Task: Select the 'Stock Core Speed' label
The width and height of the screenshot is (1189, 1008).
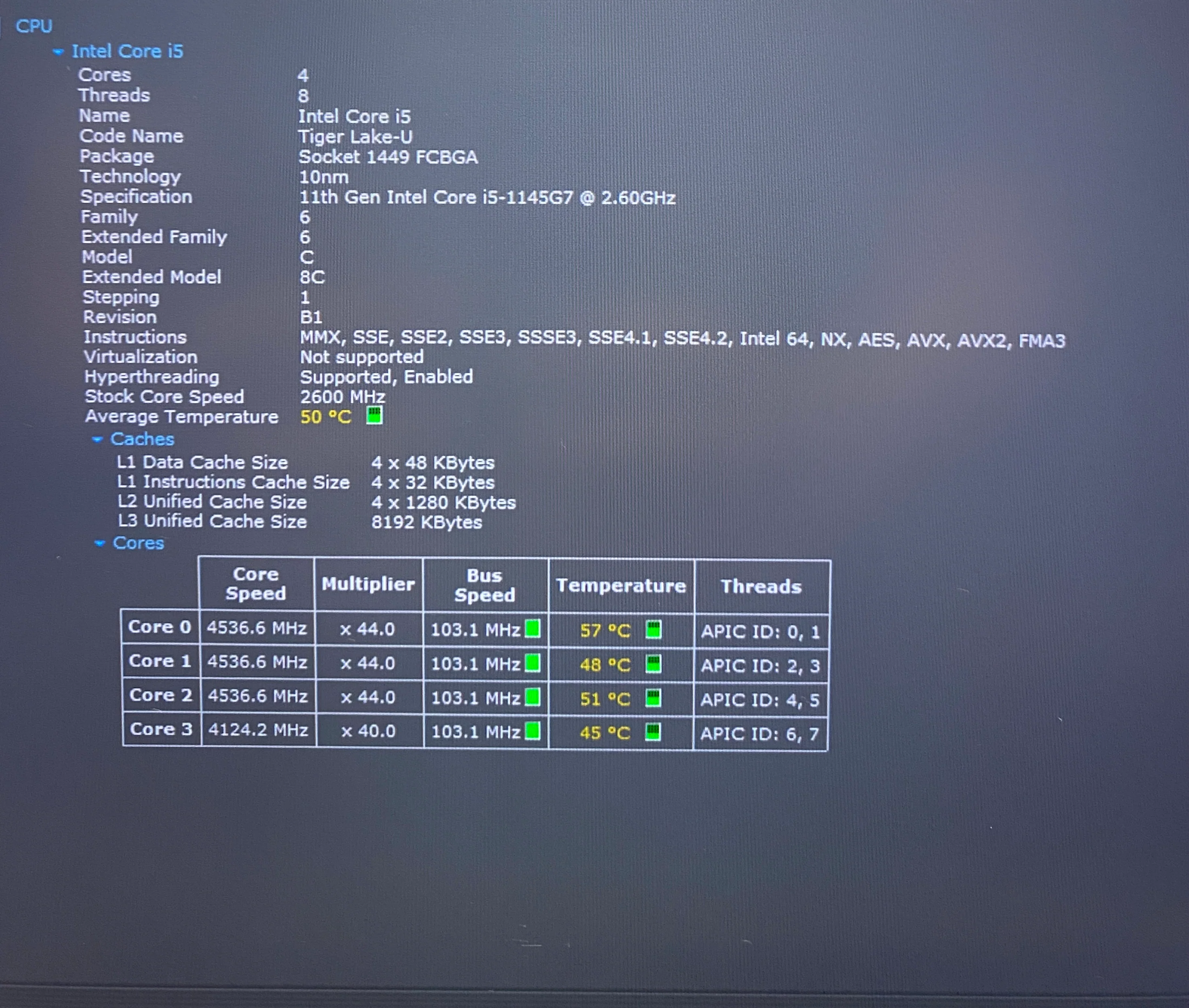Action: pos(165,397)
